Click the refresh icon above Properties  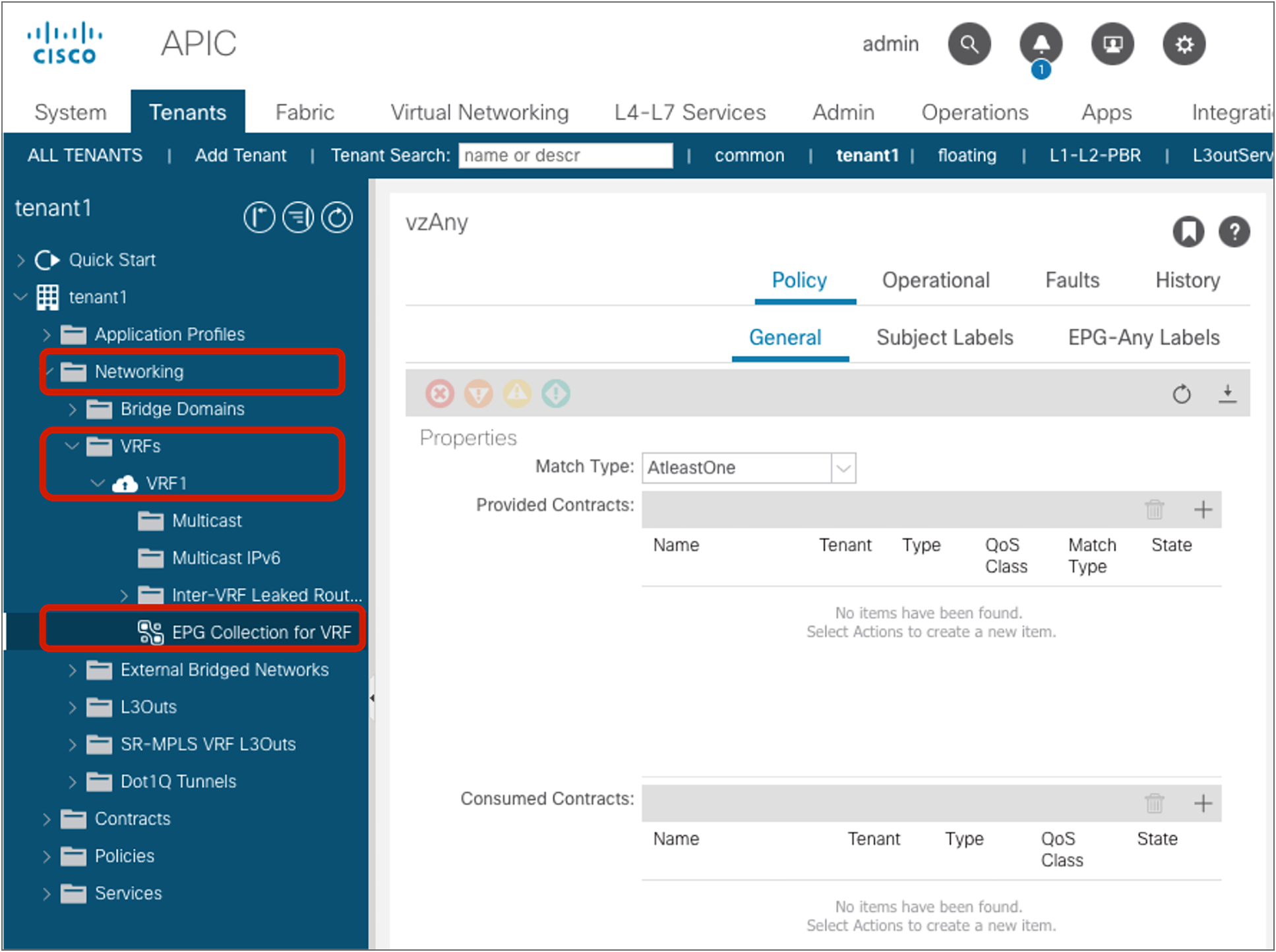pos(1181,394)
